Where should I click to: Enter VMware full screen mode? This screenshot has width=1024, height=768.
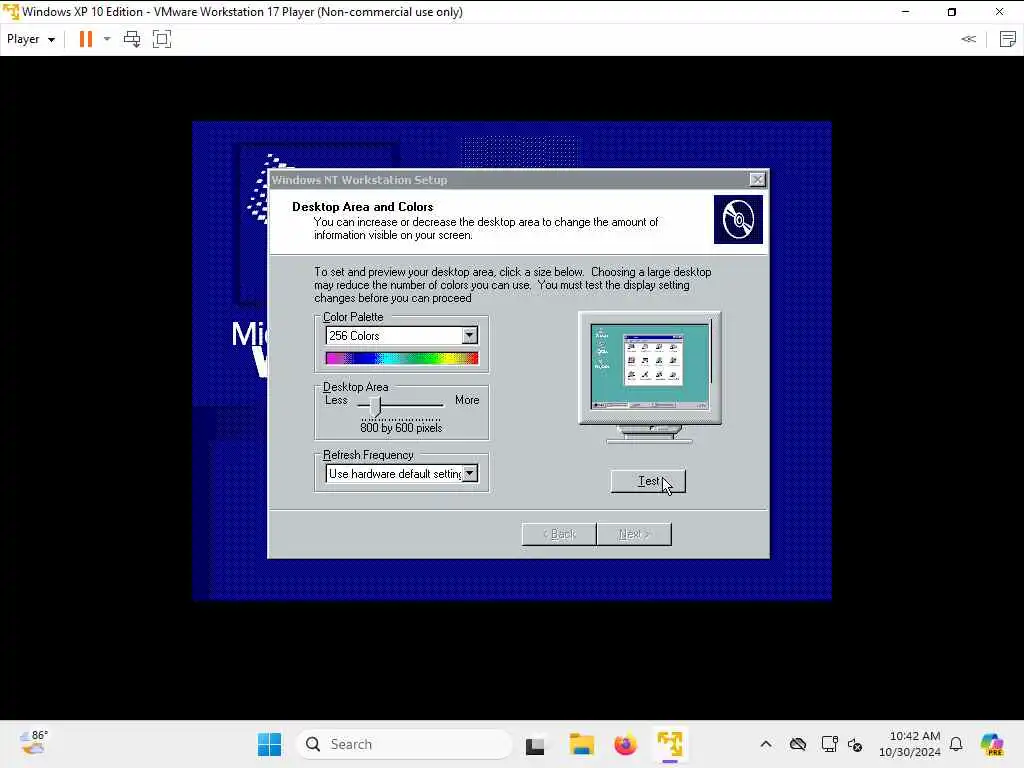click(161, 39)
